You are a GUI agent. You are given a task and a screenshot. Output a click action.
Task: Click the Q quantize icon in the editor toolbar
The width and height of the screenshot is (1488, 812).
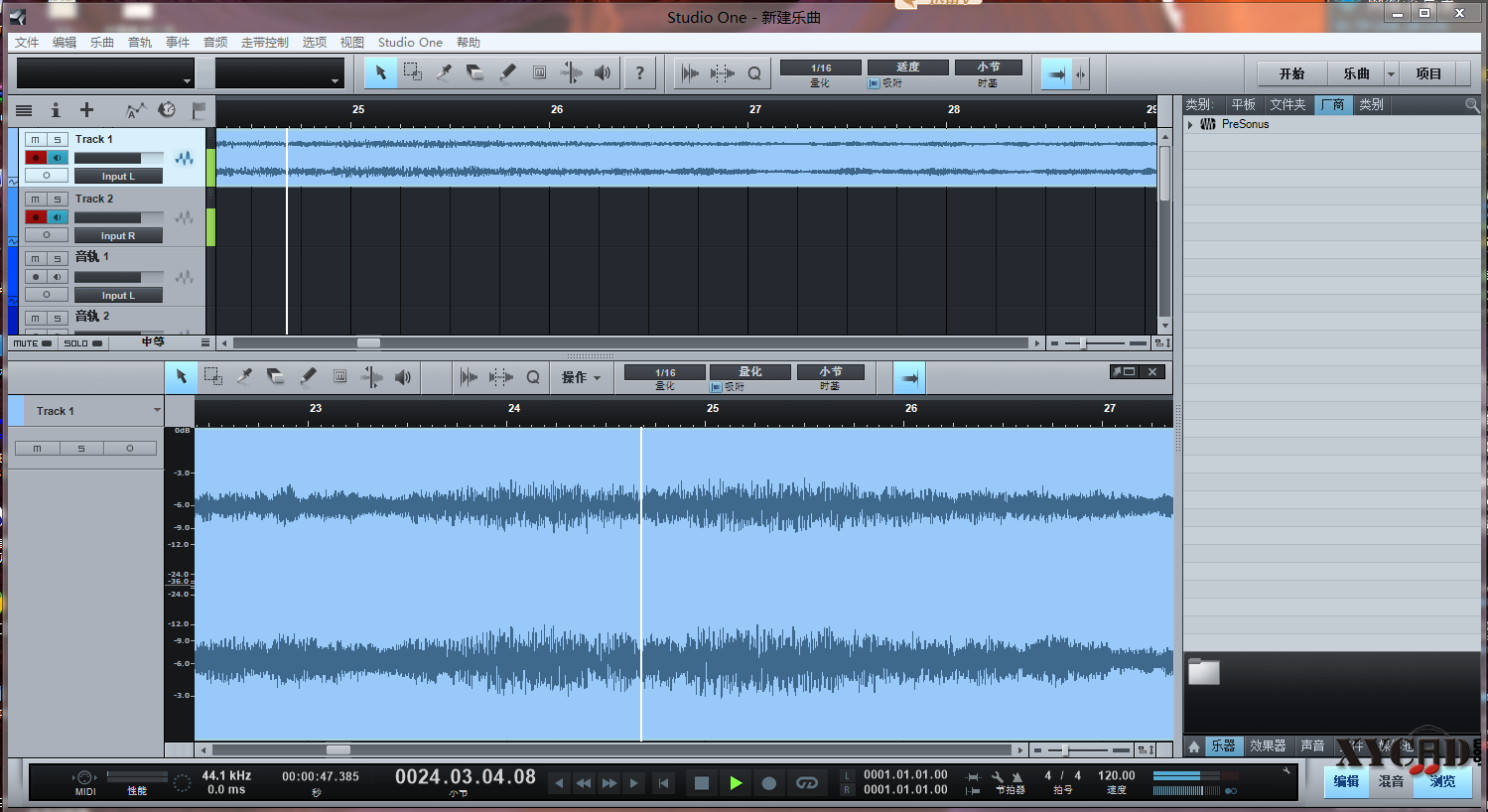pyautogui.click(x=533, y=377)
